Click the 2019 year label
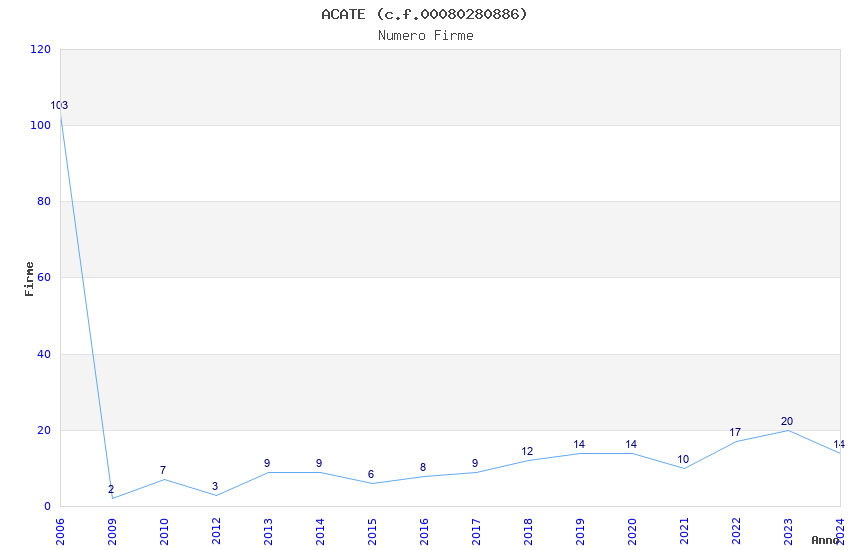Screen dimensions: 850x550 coord(581,531)
